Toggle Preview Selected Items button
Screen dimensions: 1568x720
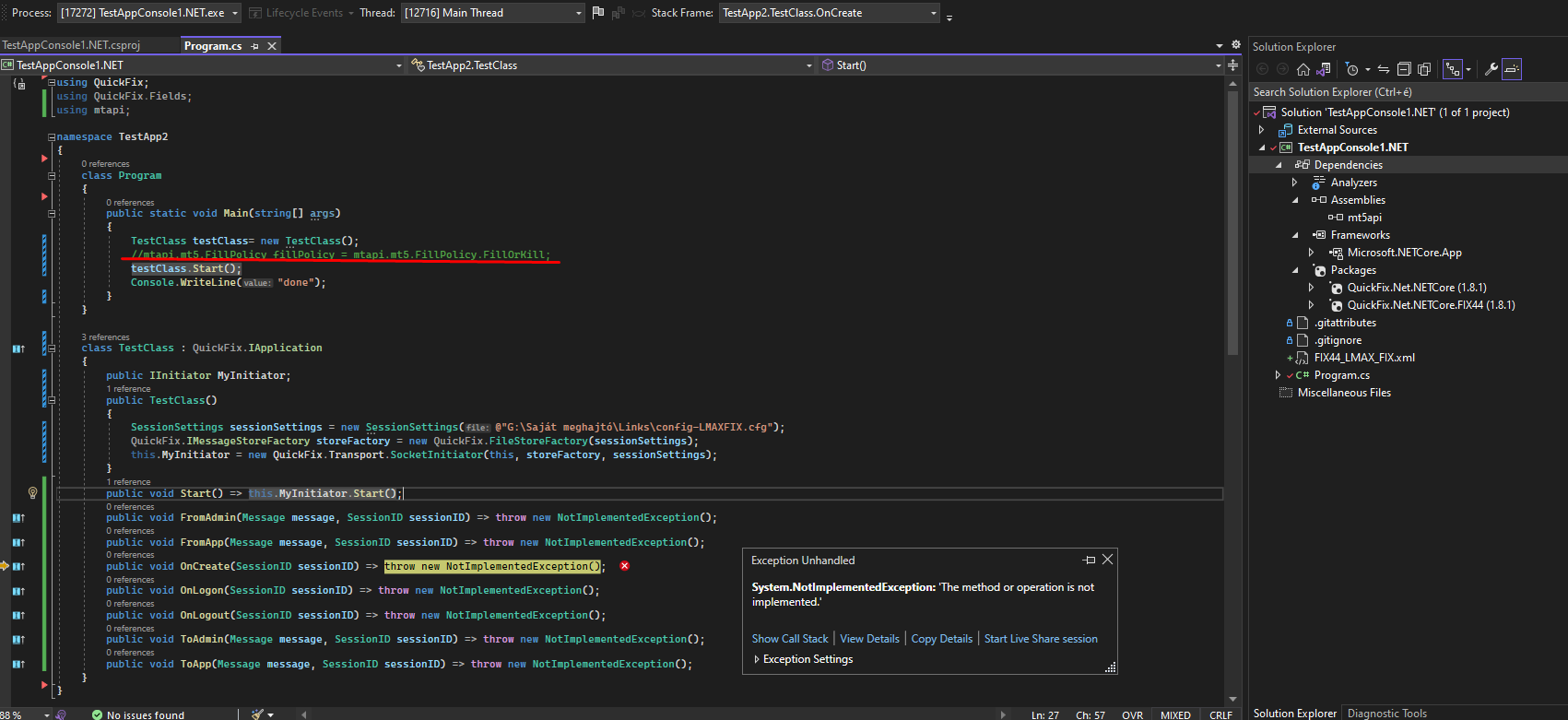click(1512, 69)
